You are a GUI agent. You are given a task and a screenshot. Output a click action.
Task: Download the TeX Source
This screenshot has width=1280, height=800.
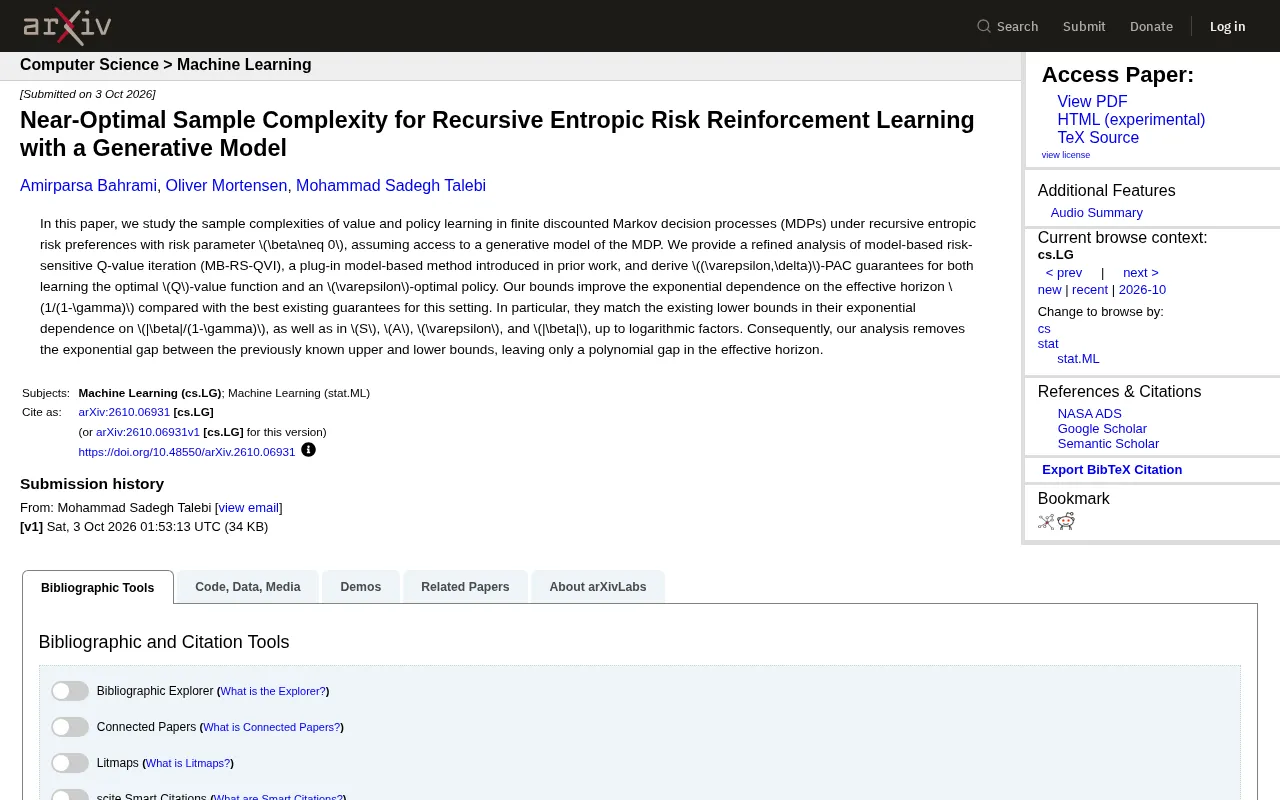tap(1098, 138)
